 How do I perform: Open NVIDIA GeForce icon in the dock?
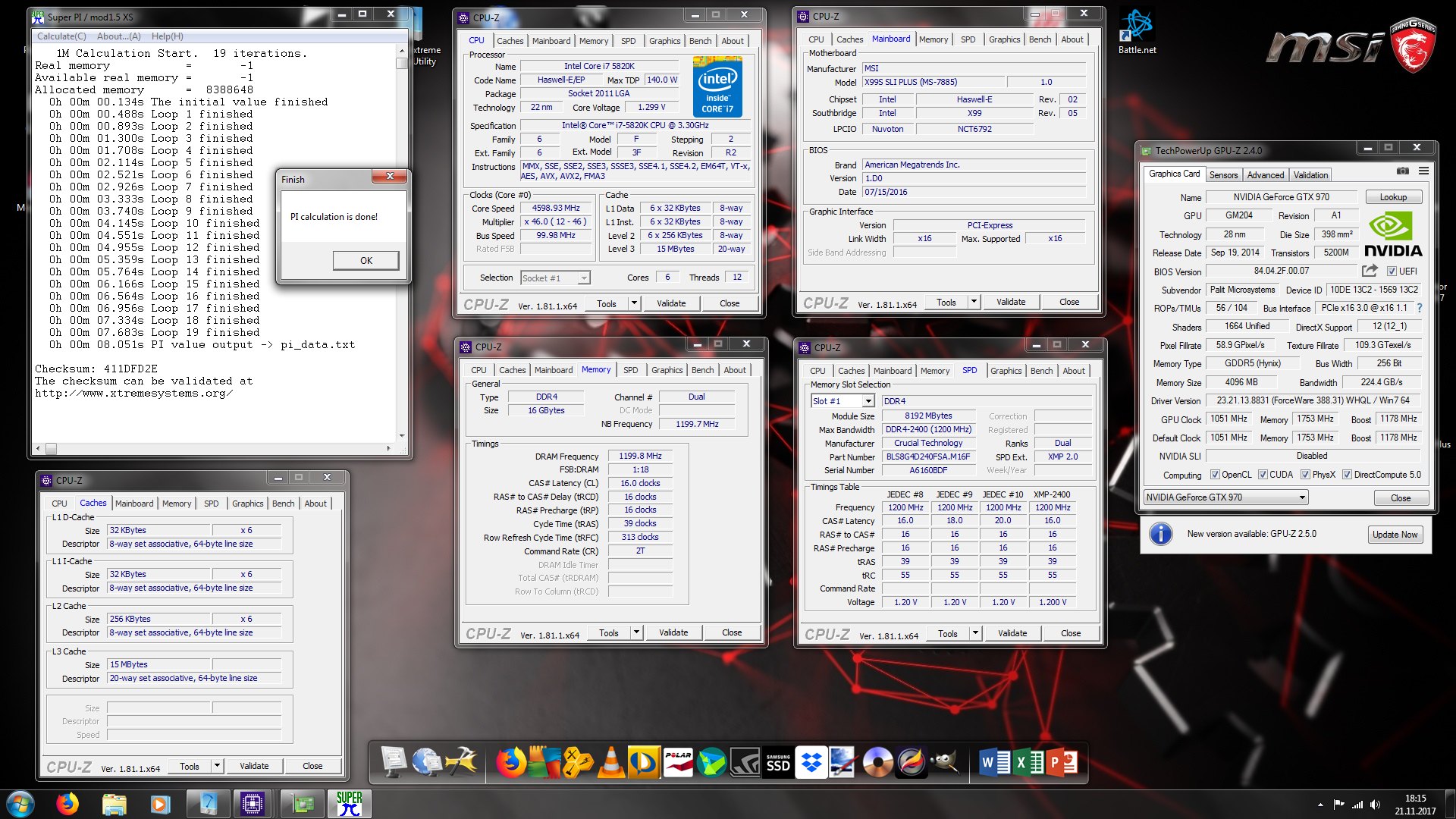745,762
